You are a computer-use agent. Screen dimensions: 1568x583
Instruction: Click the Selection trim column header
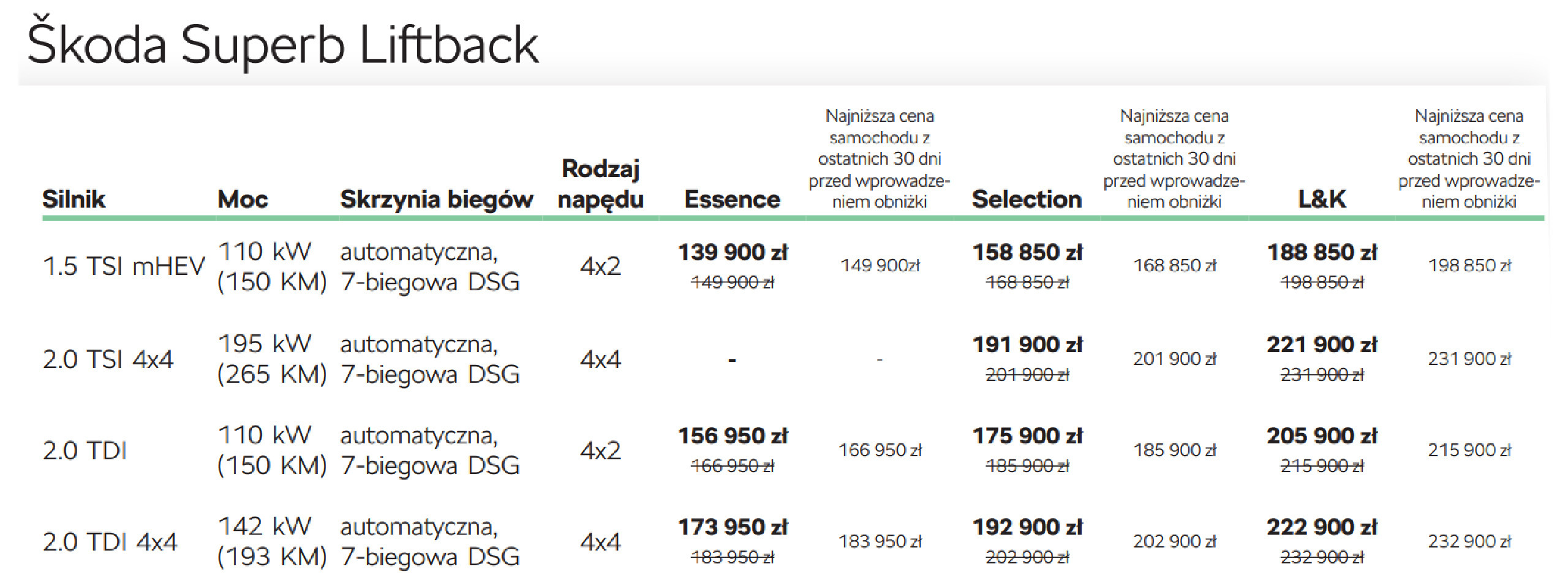pyautogui.click(x=1027, y=199)
